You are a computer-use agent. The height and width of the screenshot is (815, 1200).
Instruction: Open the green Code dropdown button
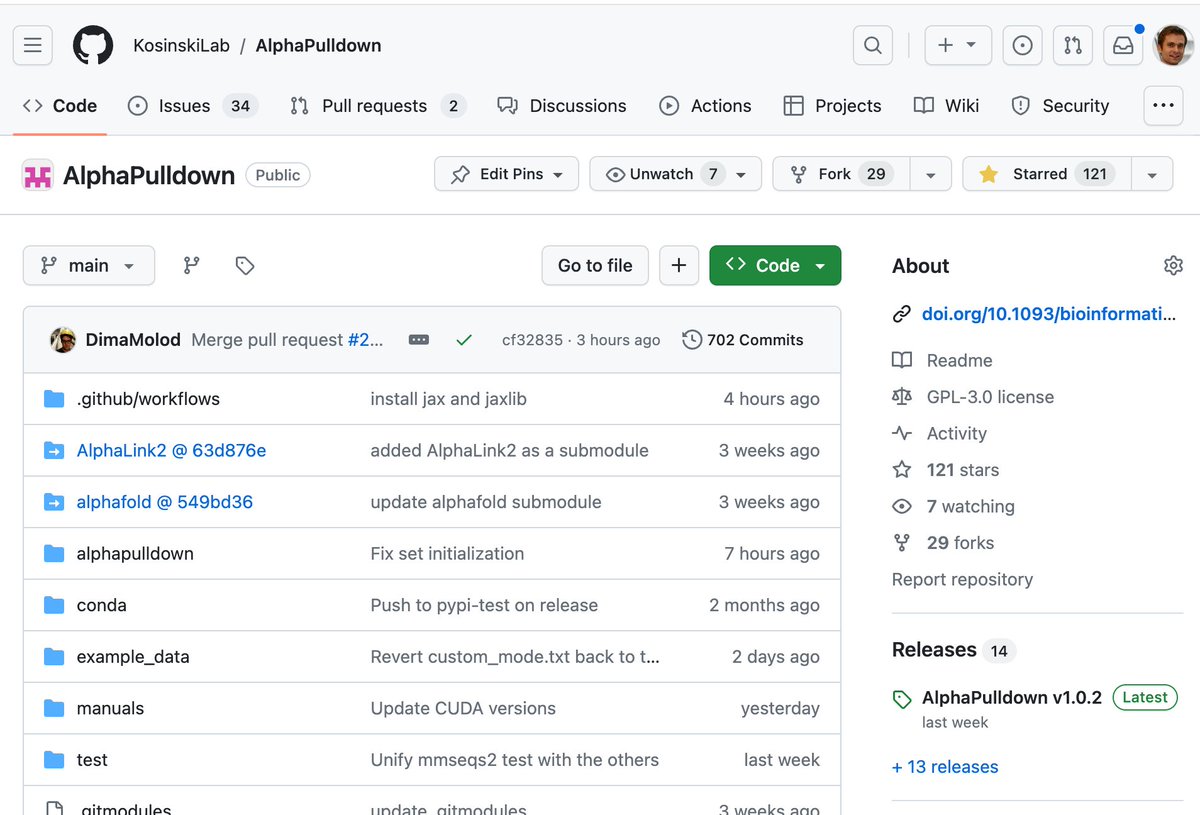pyautogui.click(x=776, y=265)
